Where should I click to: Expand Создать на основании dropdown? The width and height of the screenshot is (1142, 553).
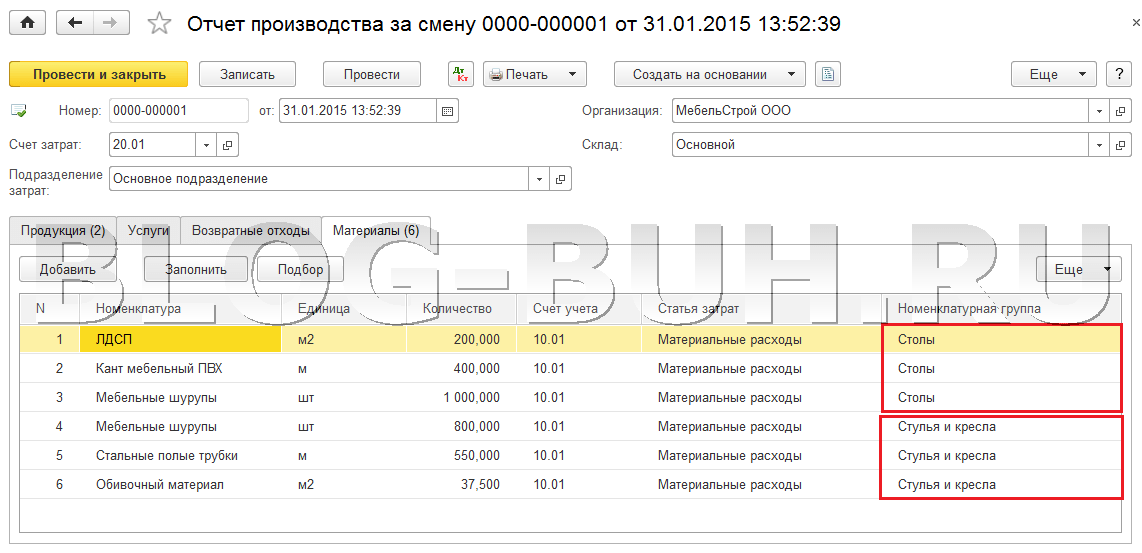coord(791,74)
